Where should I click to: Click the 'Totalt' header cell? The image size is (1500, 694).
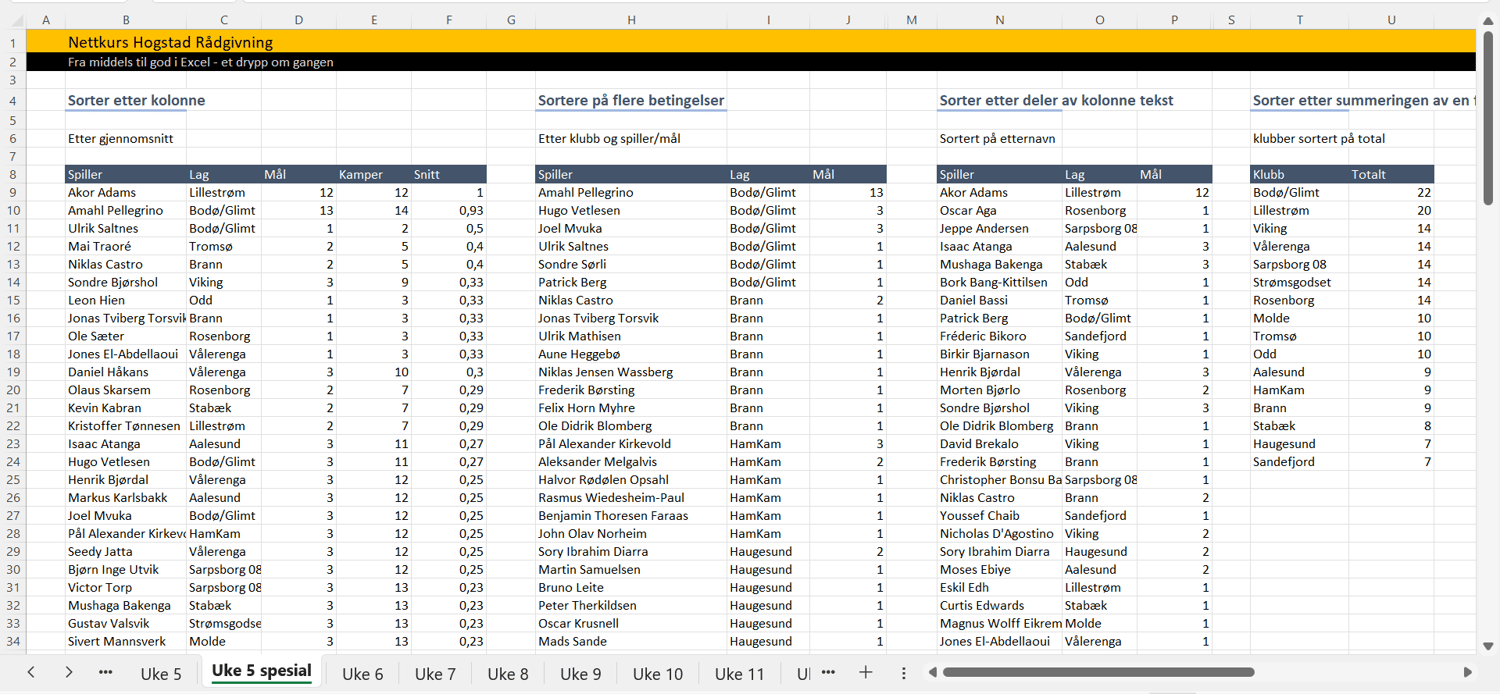1391,174
